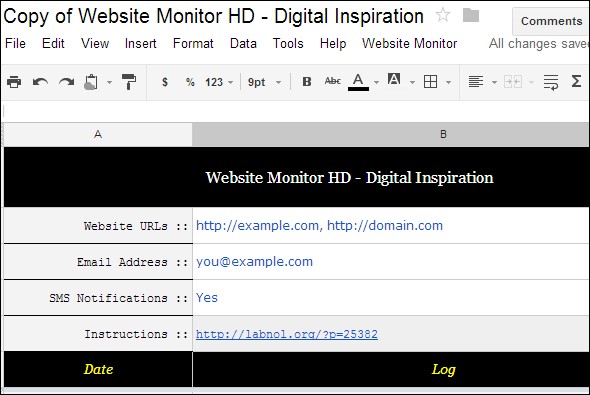The height and width of the screenshot is (395, 590).
Task: Open the Help menu
Action: pos(333,44)
